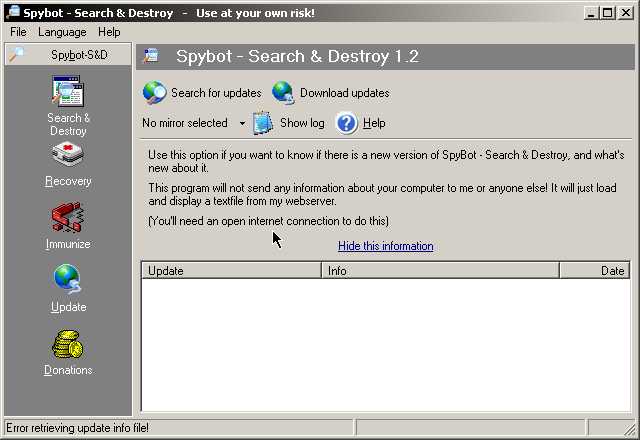Open the Donations coins icon
The width and height of the screenshot is (640, 440).
click(68, 345)
